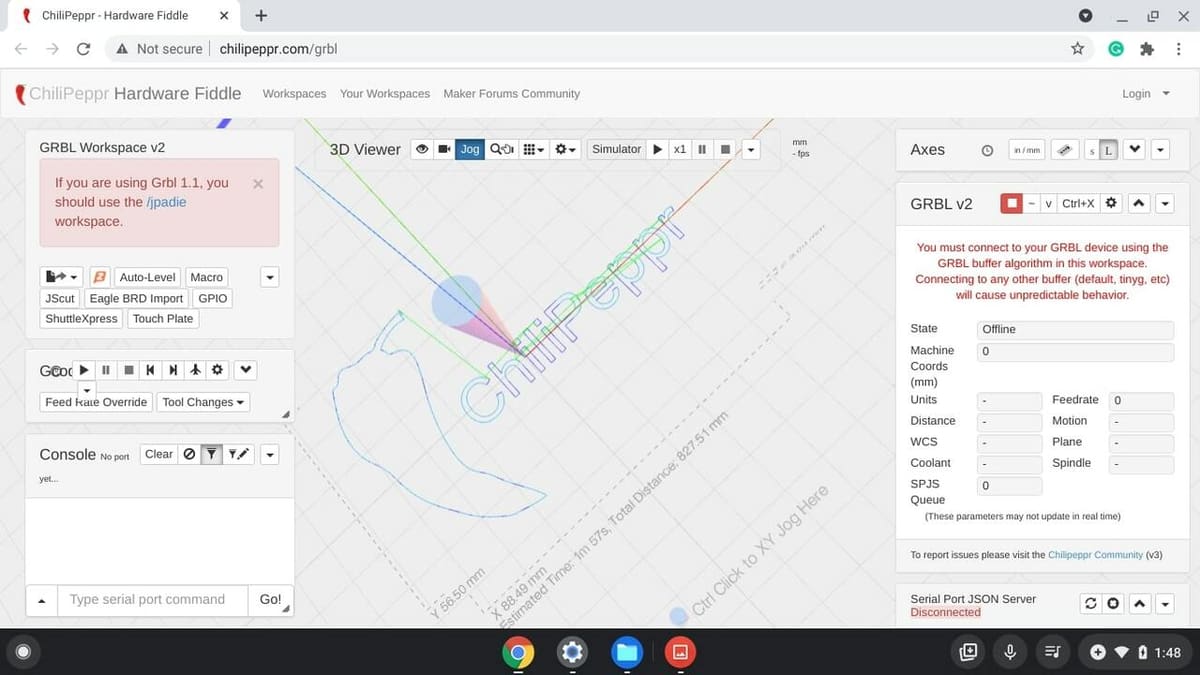Step backward in the Gcode widget

tap(150, 370)
